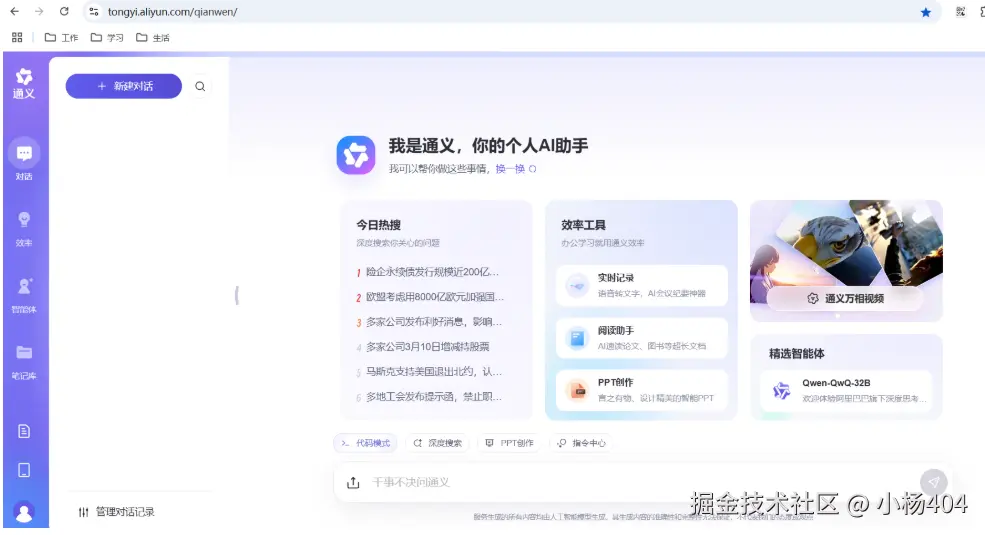Open the Qwen-QwQ-32B agent card
Viewport: 985px width, 535px height.
click(846, 391)
